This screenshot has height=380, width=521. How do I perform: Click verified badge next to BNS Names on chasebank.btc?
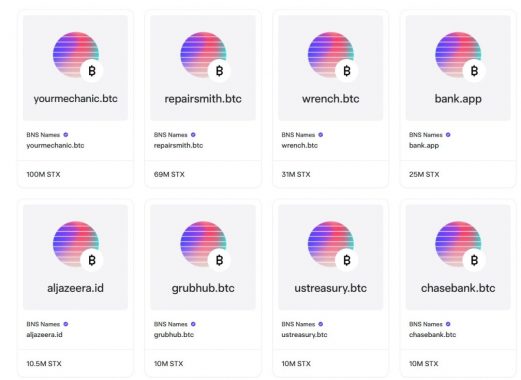448,324
